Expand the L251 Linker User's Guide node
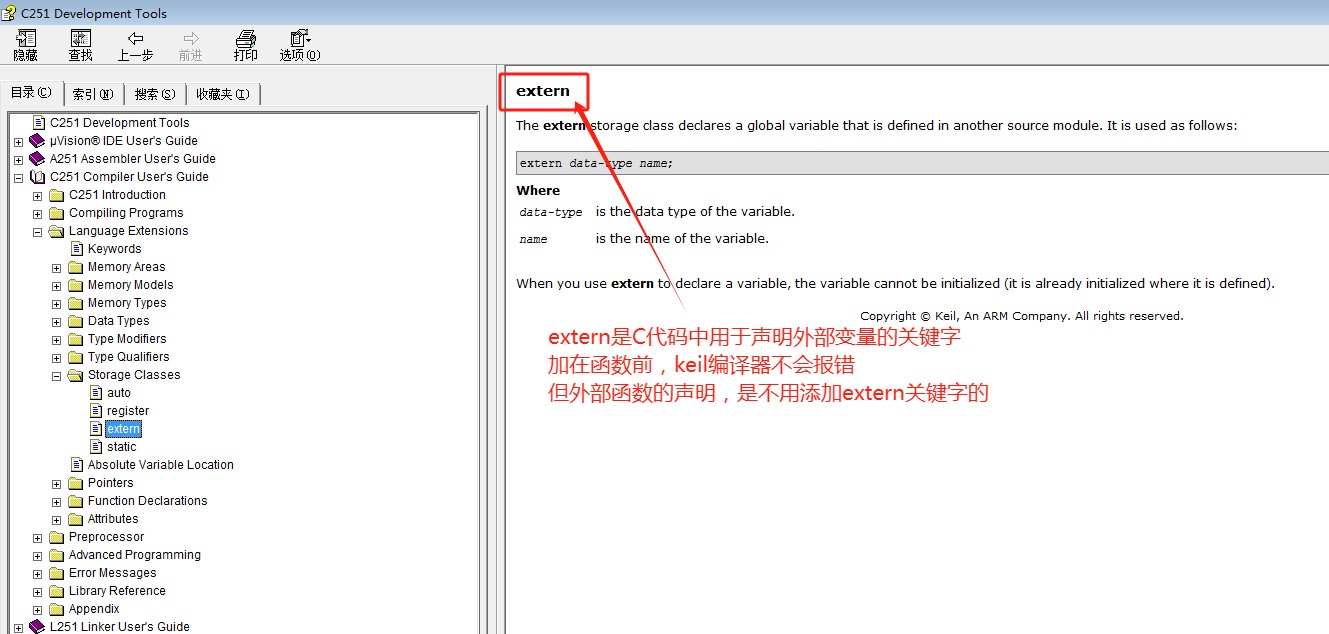Screen dimensions: 1329x634 tap(19, 627)
